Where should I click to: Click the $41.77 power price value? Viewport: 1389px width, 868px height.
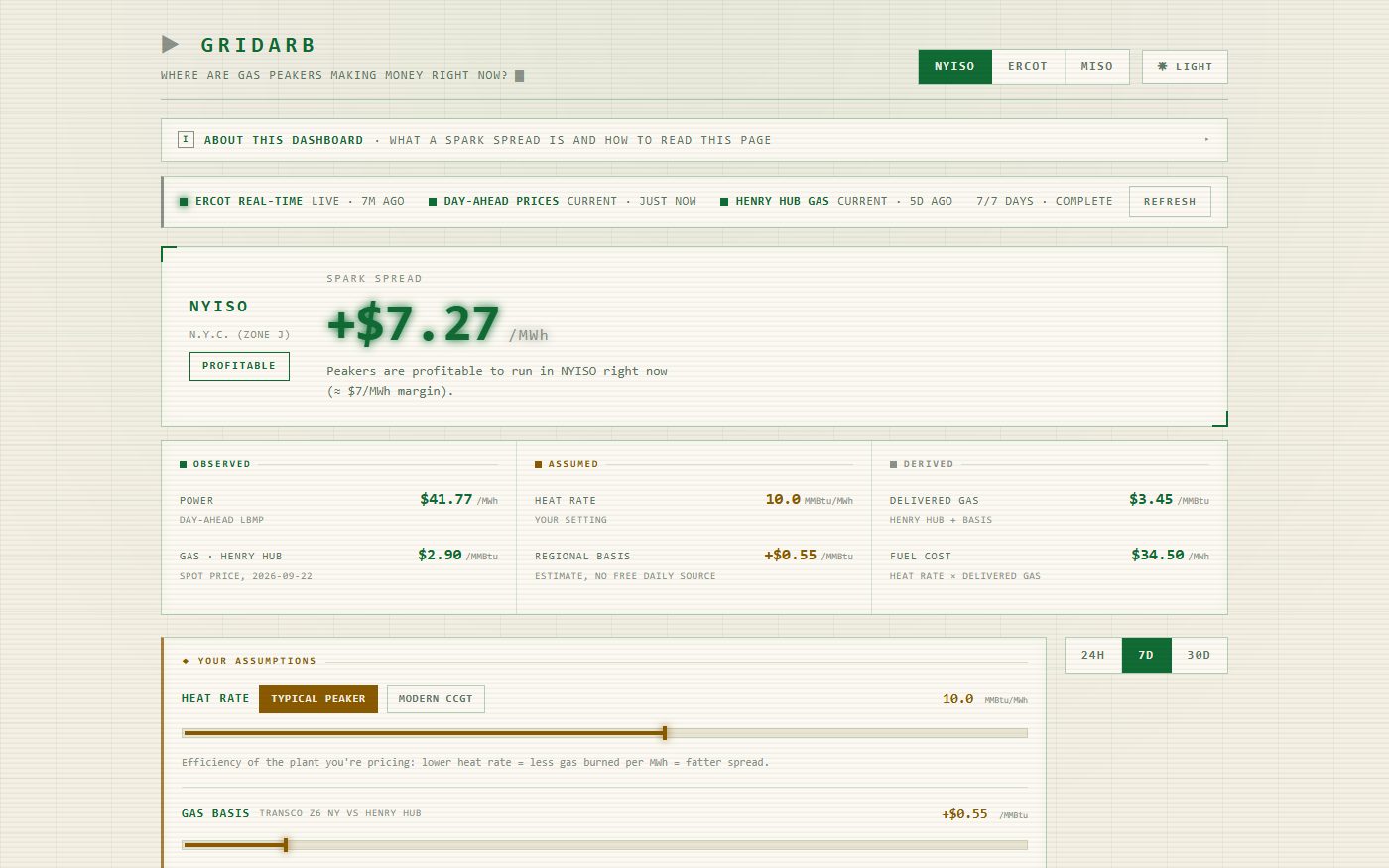tap(446, 499)
